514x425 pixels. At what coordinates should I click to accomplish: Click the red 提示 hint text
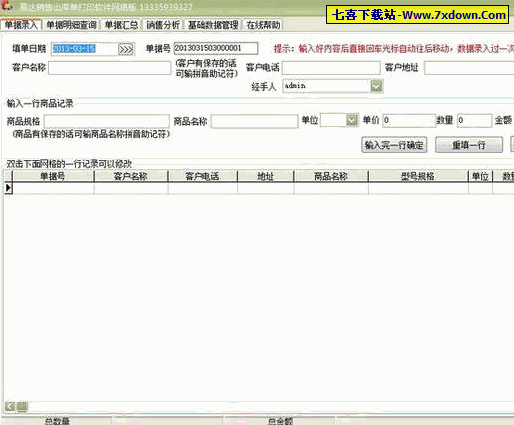tap(394, 49)
